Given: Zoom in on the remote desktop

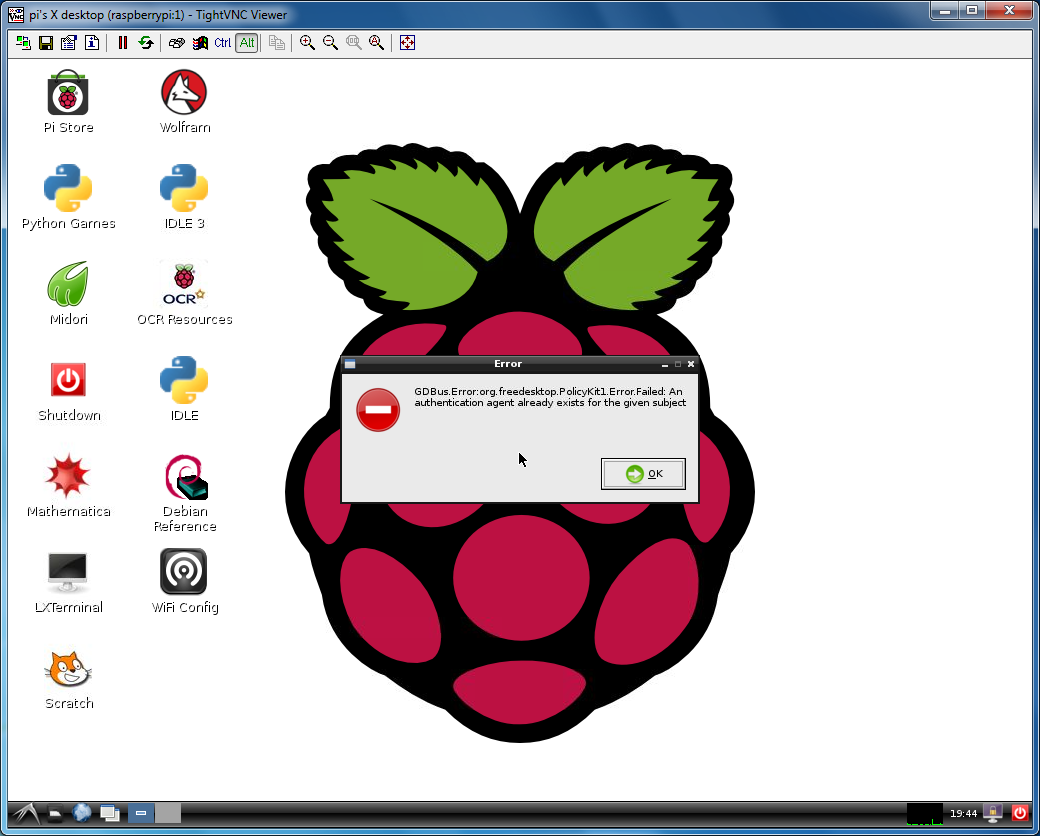Looking at the screenshot, I should pos(307,43).
